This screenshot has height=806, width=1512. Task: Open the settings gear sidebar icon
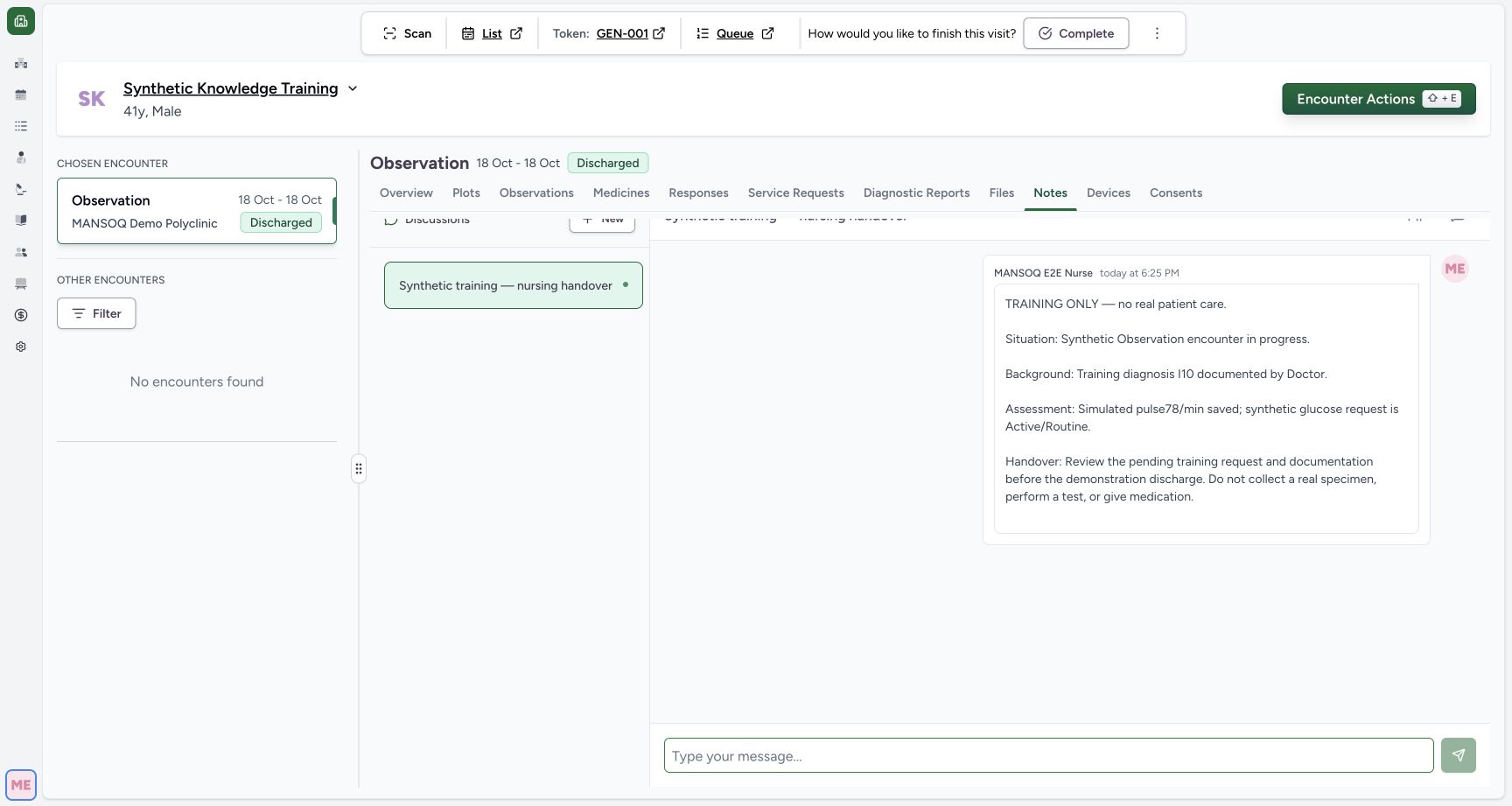pyautogui.click(x=21, y=347)
